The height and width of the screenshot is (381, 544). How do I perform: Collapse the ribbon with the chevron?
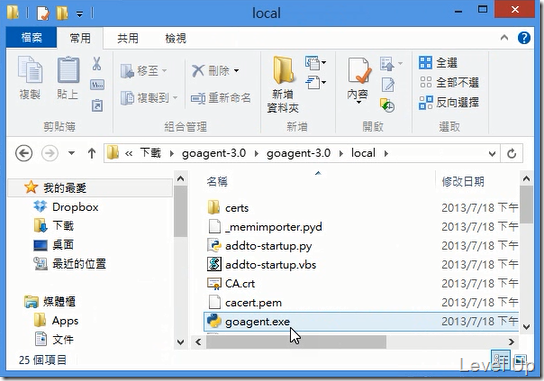(x=504, y=37)
